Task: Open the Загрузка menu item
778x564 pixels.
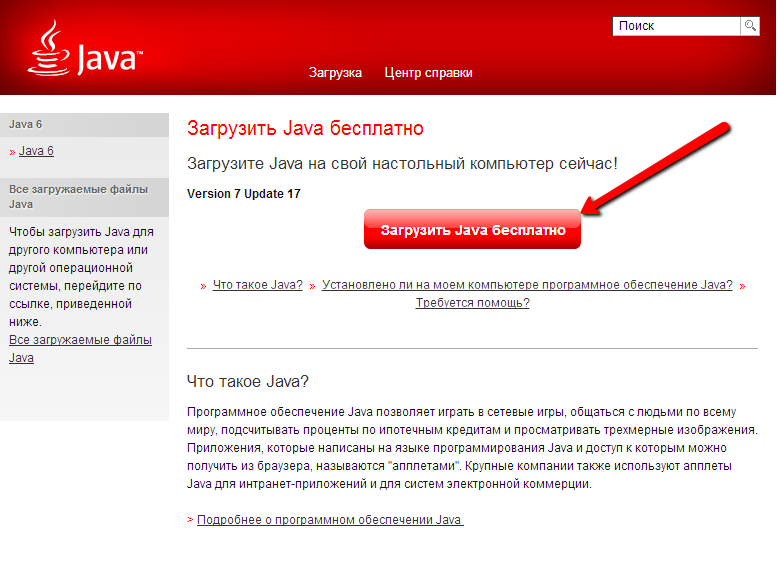Action: tap(335, 72)
